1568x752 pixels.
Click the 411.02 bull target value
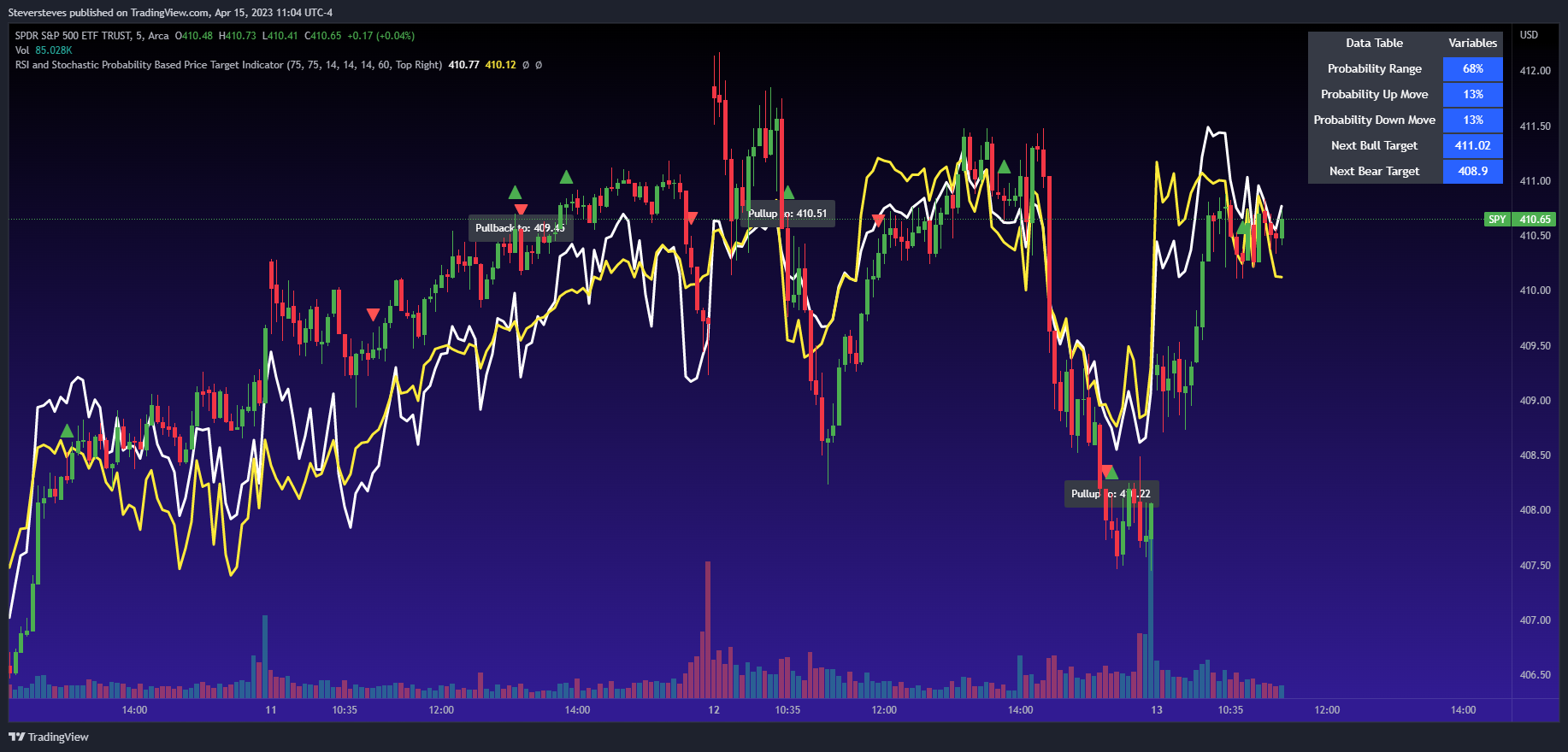click(x=1472, y=145)
